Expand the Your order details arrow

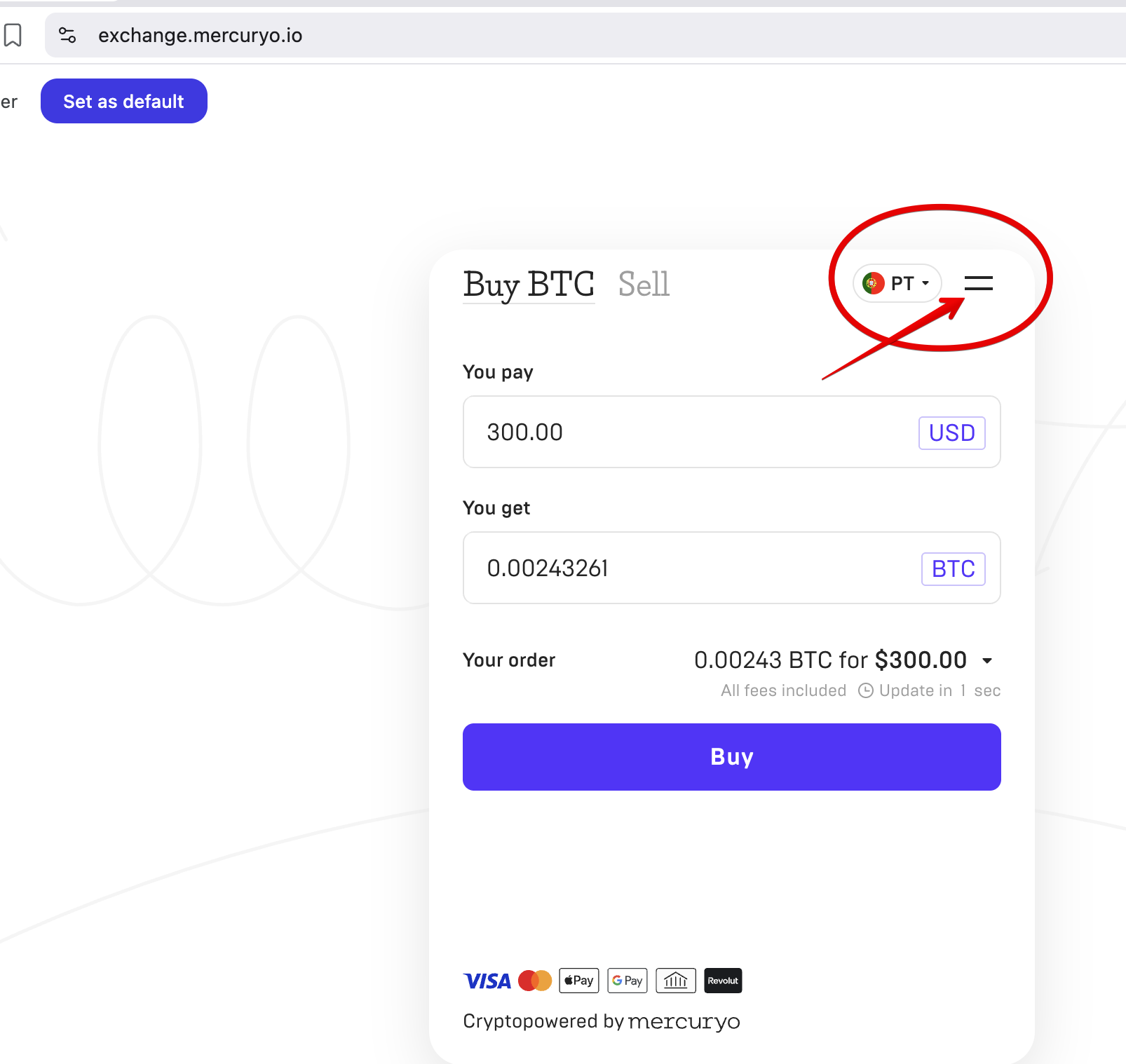[x=987, y=660]
